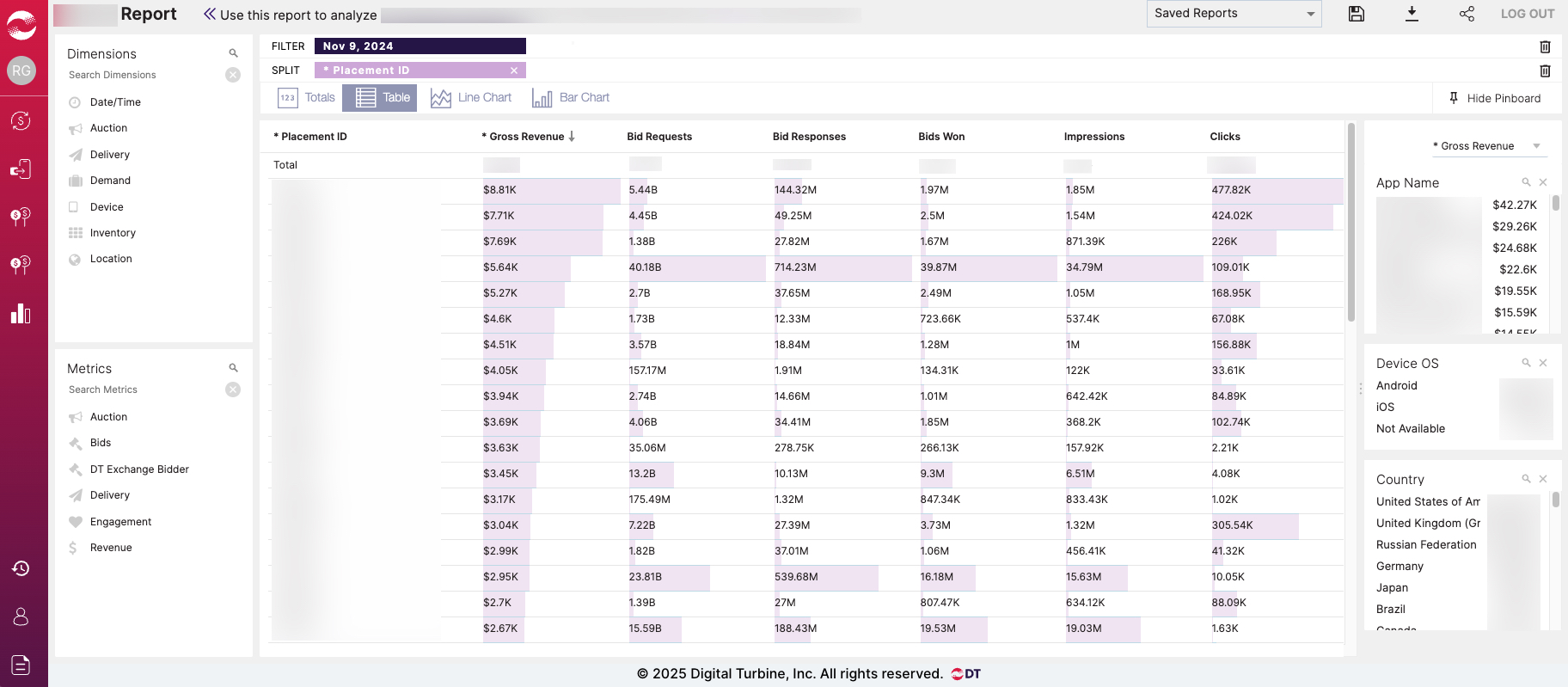Click the save report floppy disk icon

coord(1357,14)
